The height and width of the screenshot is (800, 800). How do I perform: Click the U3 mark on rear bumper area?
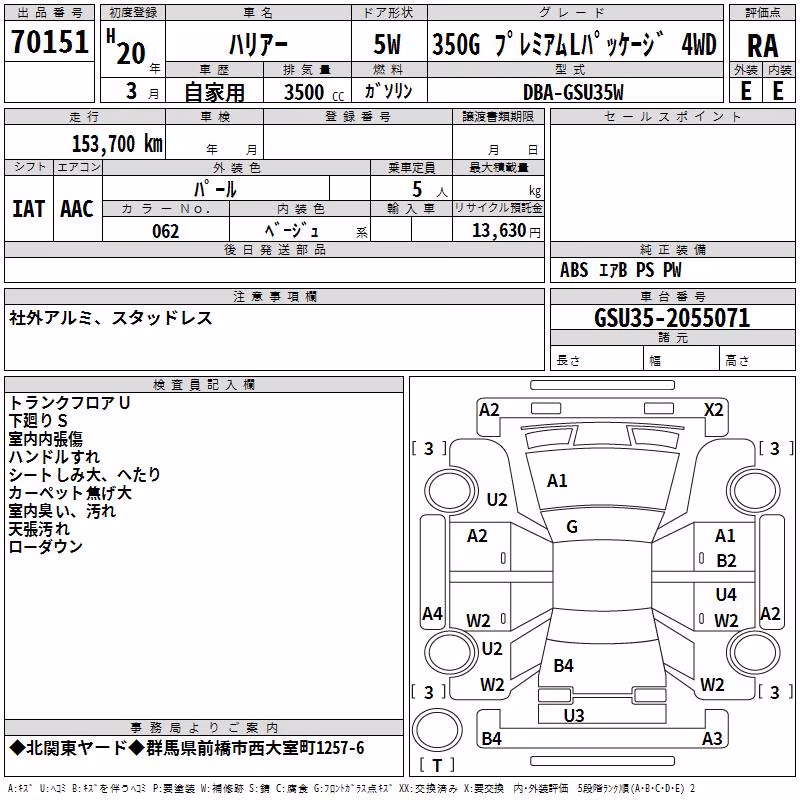[574, 715]
